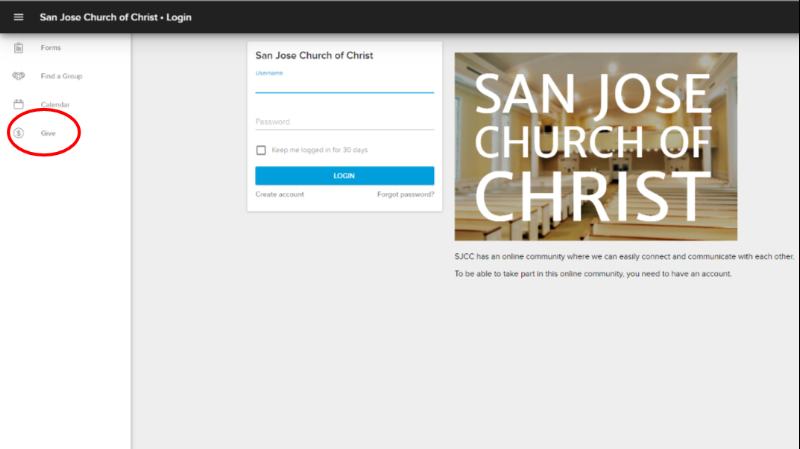This screenshot has width=800, height=449.
Task: Open the Create account link
Action: click(280, 194)
